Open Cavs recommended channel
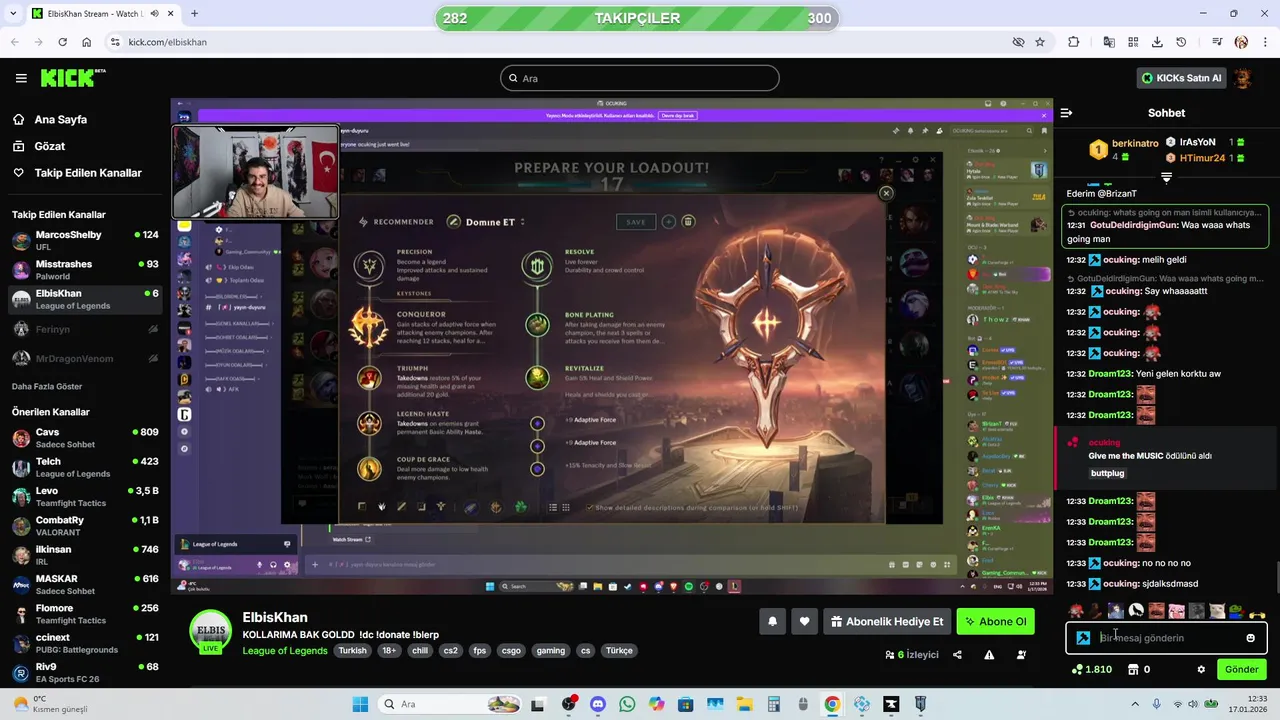Viewport: 1280px width, 720px height. 84,438
